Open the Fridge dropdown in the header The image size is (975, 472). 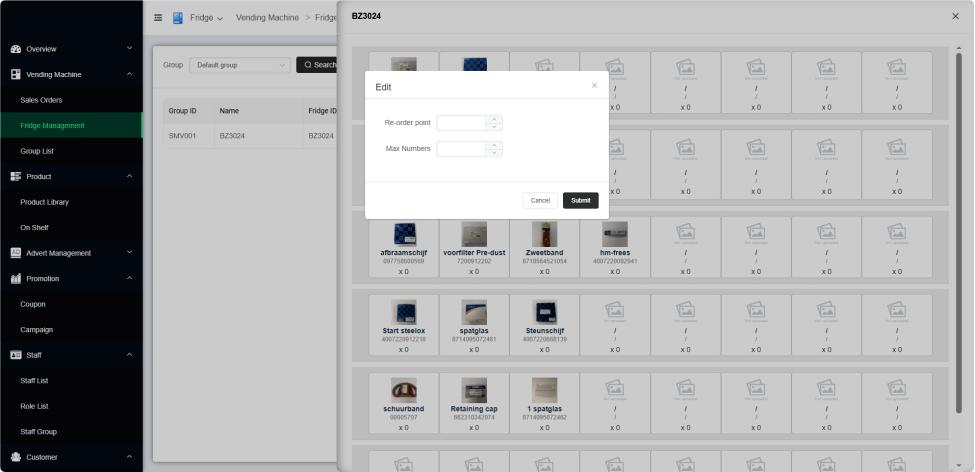pos(206,18)
